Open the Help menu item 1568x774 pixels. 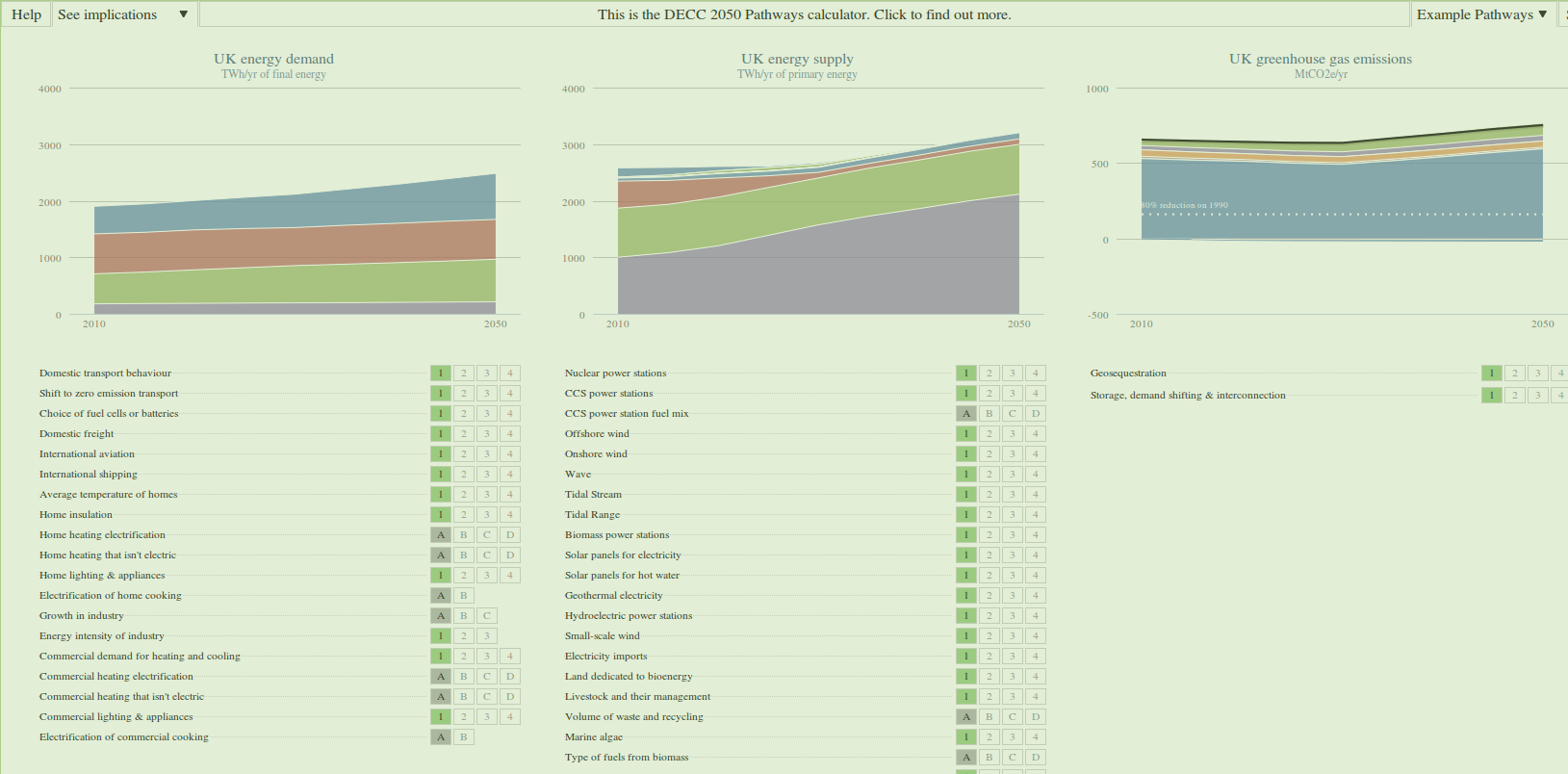tap(26, 14)
